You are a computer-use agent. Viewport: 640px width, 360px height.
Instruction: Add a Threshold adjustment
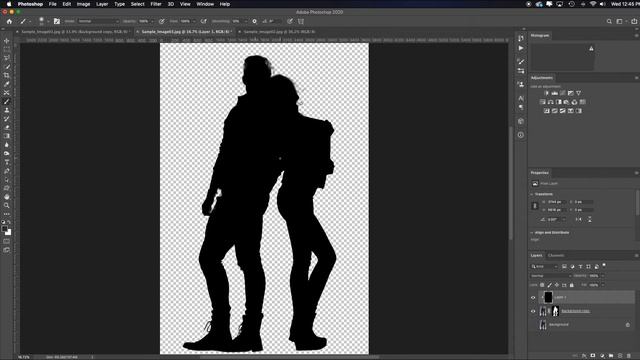click(x=562, y=111)
